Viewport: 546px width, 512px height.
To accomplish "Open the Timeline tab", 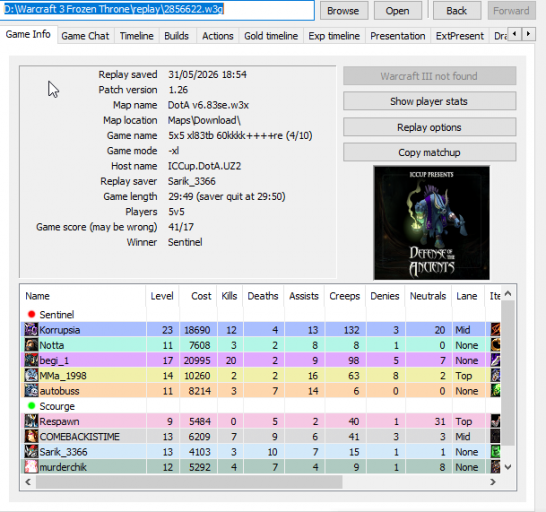I will (136, 36).
